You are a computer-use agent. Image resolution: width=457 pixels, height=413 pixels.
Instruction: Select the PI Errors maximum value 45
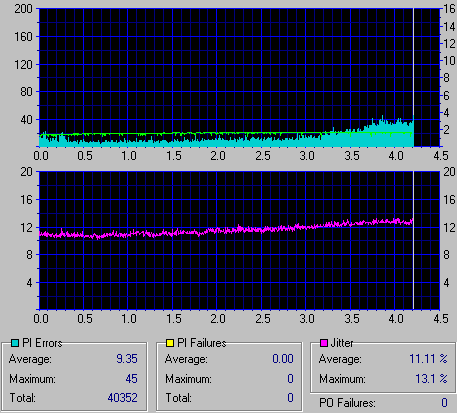click(131, 379)
